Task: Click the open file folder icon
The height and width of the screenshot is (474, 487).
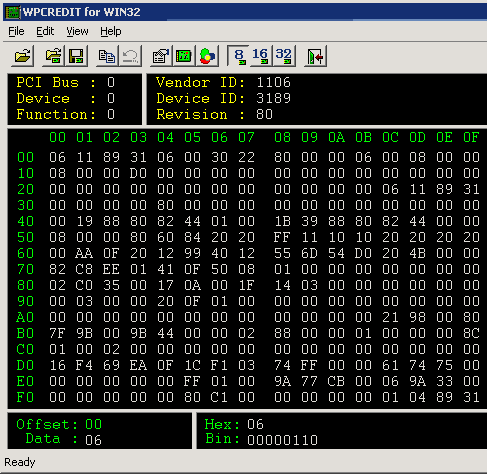Action: 22,56
